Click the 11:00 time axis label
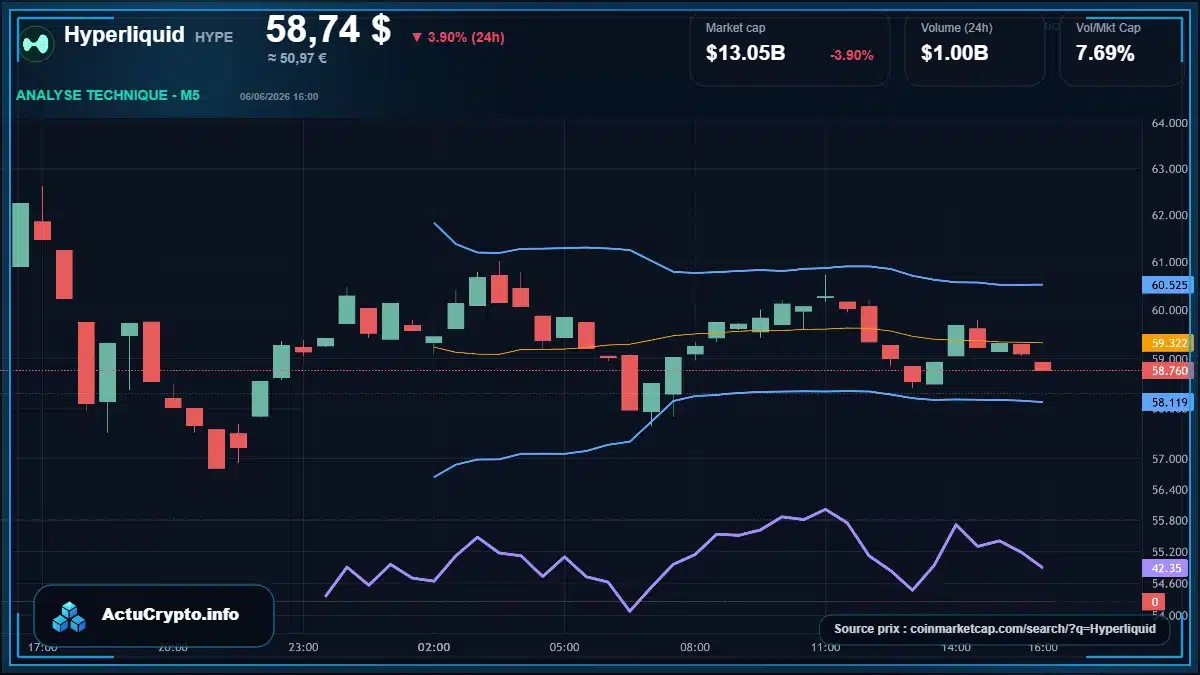The height and width of the screenshot is (675, 1200). (x=825, y=648)
